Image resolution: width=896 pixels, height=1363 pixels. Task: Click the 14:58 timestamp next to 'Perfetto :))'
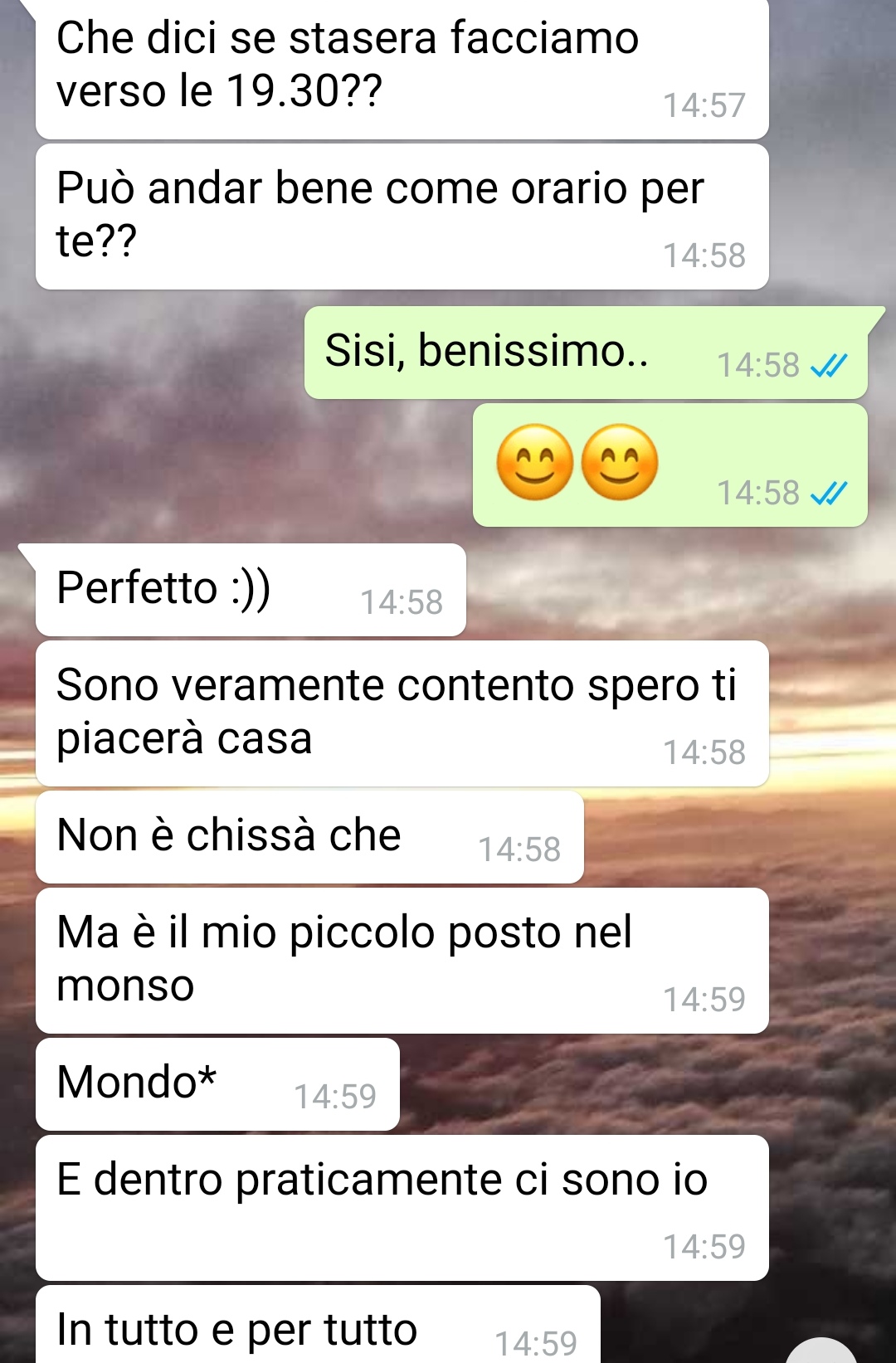tap(402, 602)
